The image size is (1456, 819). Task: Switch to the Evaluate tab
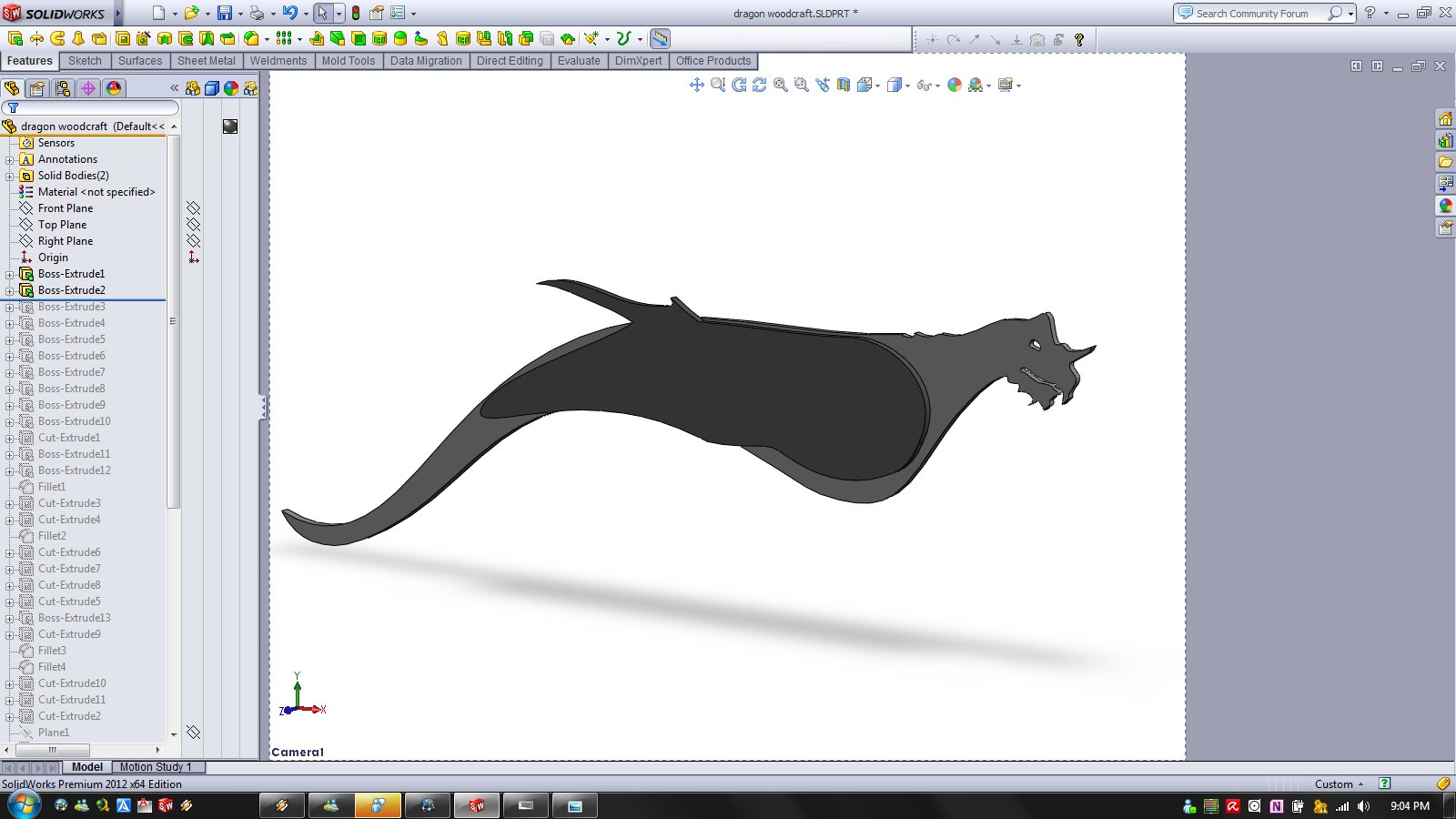click(x=579, y=61)
